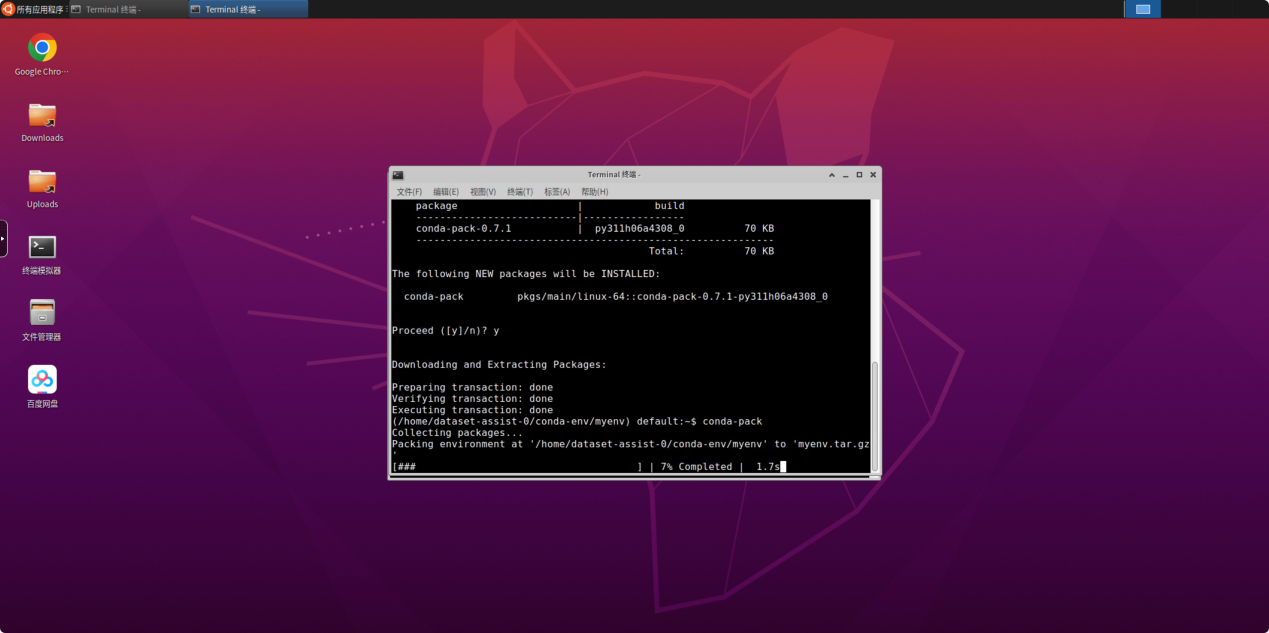Click the line "The following NEW packages will be INSTALLED:"
Screen dimensions: 1269x633
[526, 274]
